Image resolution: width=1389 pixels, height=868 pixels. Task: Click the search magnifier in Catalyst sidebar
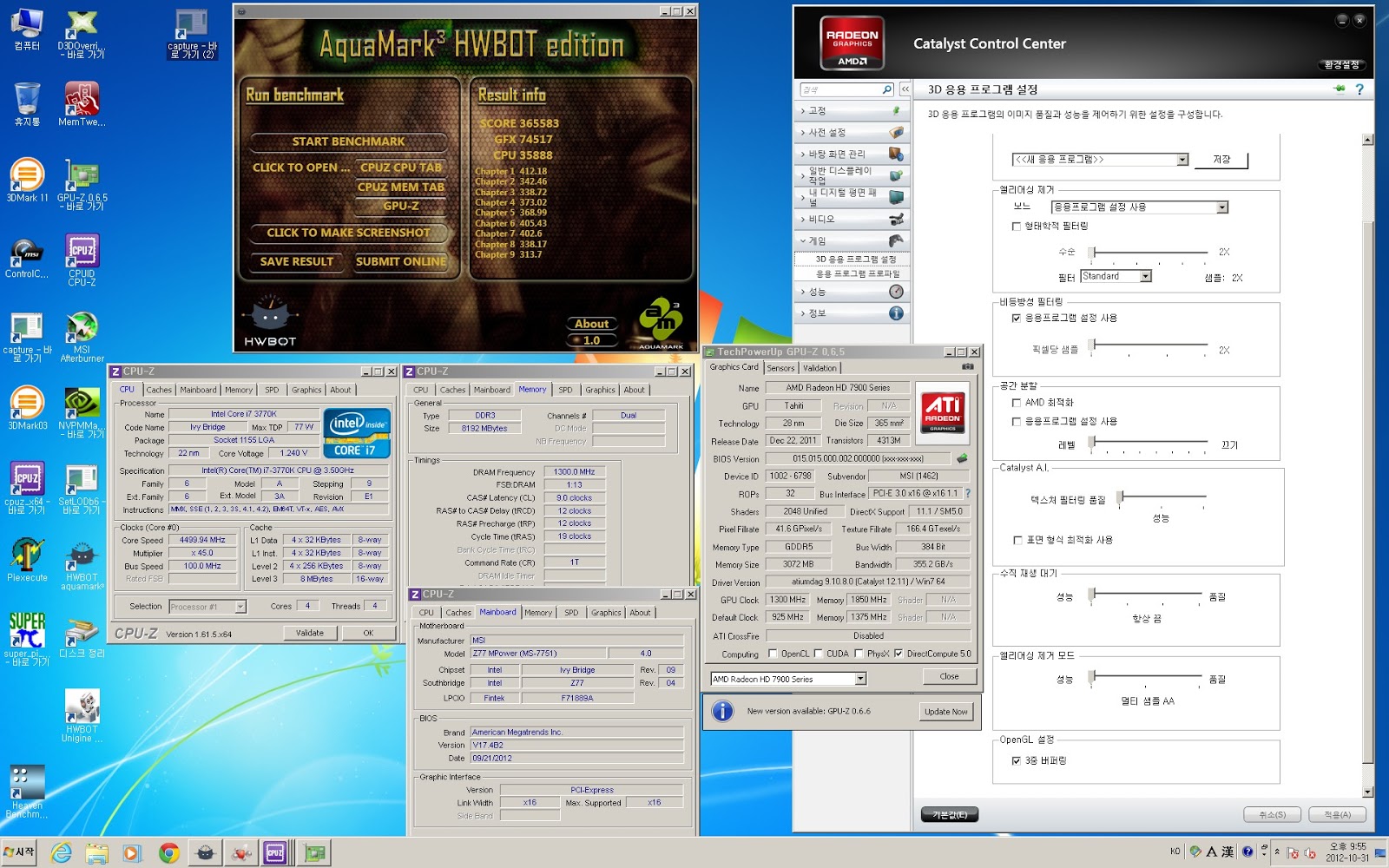[886, 89]
